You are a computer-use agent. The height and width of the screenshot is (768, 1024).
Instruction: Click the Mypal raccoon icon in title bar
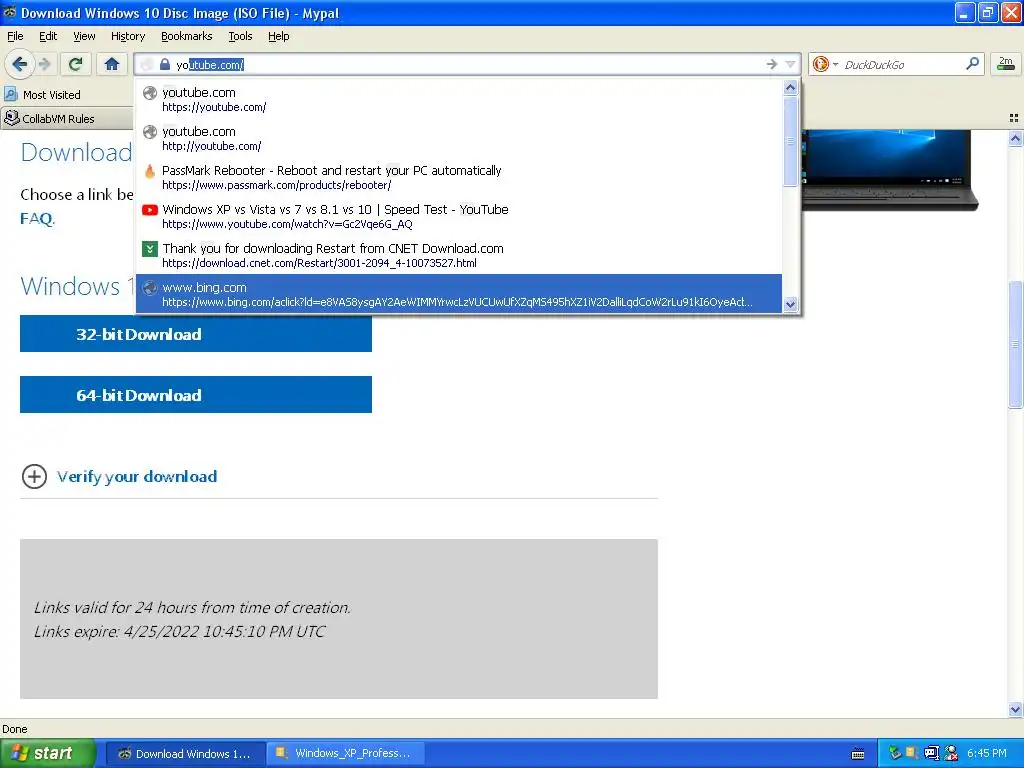point(10,12)
